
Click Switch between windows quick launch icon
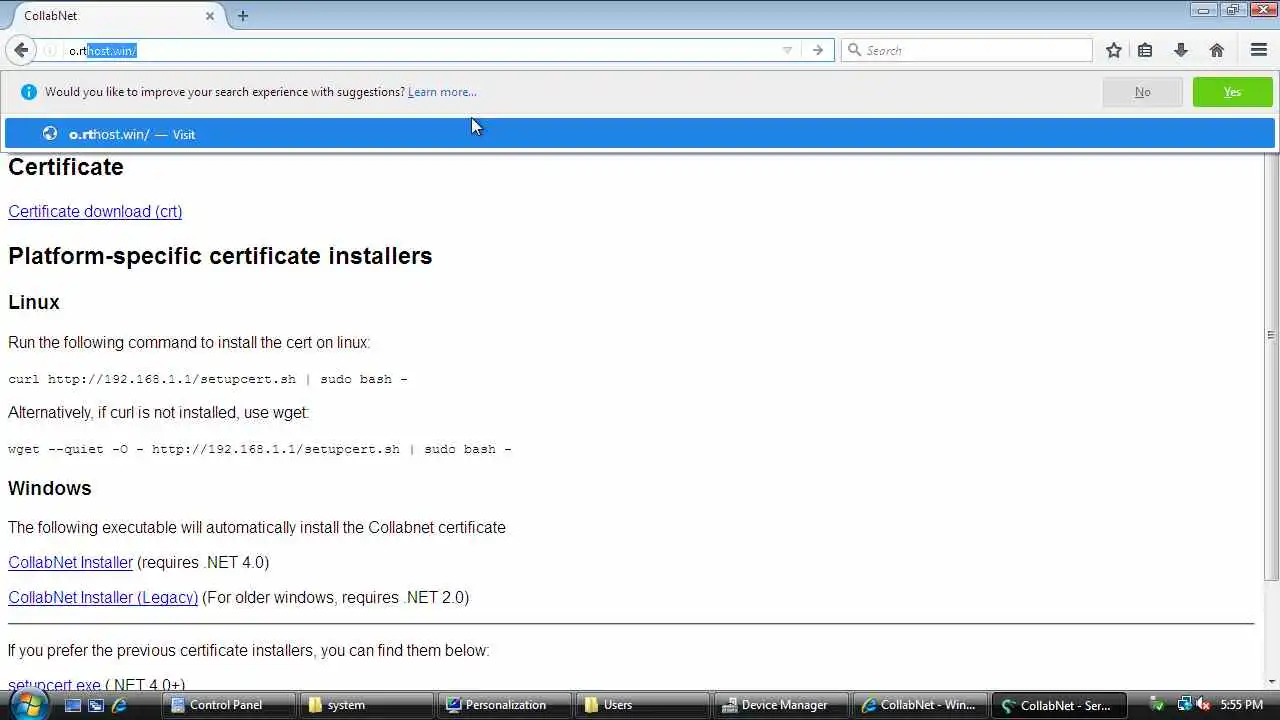[96, 705]
